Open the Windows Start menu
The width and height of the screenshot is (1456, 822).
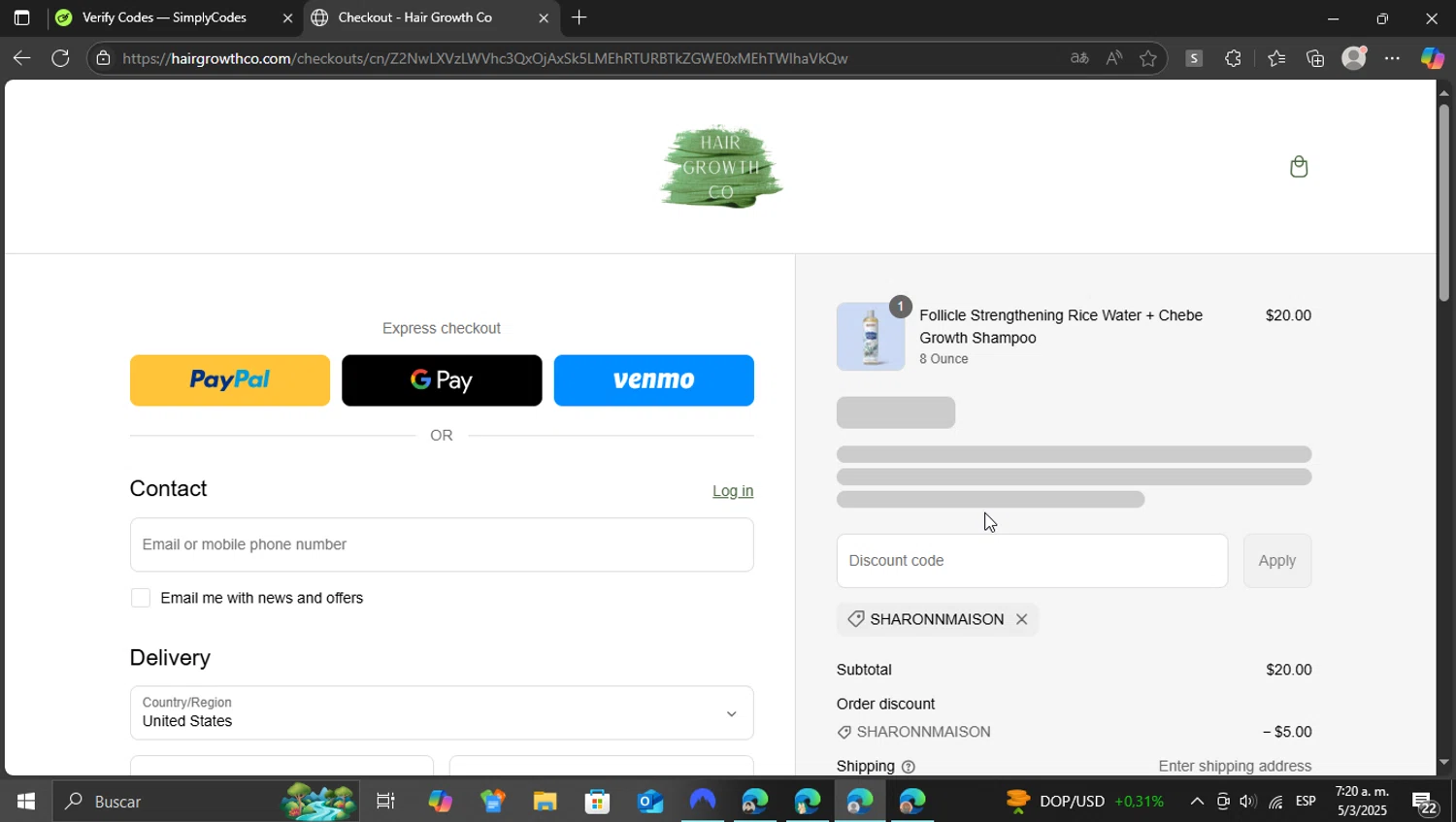(26, 802)
